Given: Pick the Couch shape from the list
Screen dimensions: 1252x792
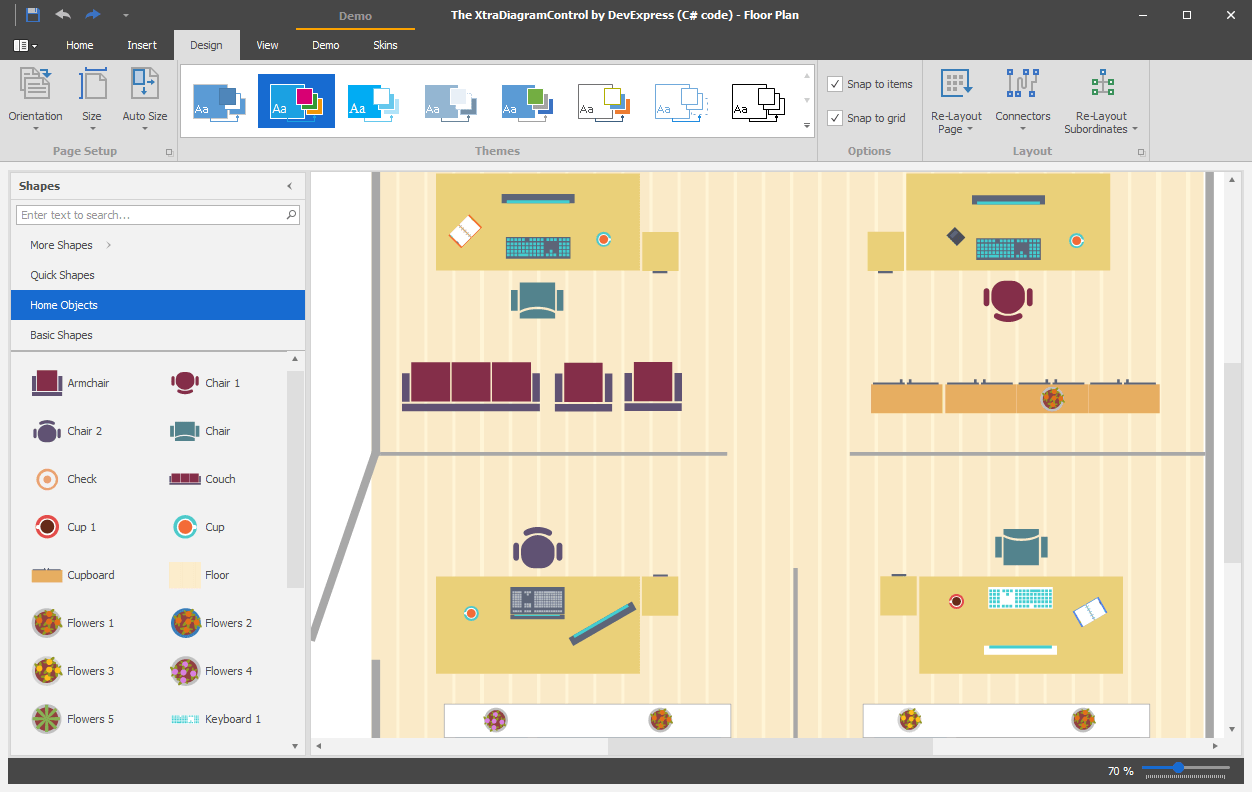Looking at the screenshot, I should pyautogui.click(x=185, y=479).
